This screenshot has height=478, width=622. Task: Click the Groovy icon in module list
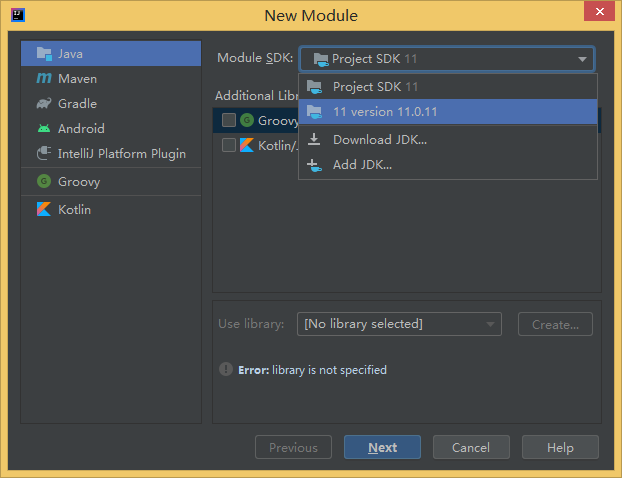coord(44,181)
